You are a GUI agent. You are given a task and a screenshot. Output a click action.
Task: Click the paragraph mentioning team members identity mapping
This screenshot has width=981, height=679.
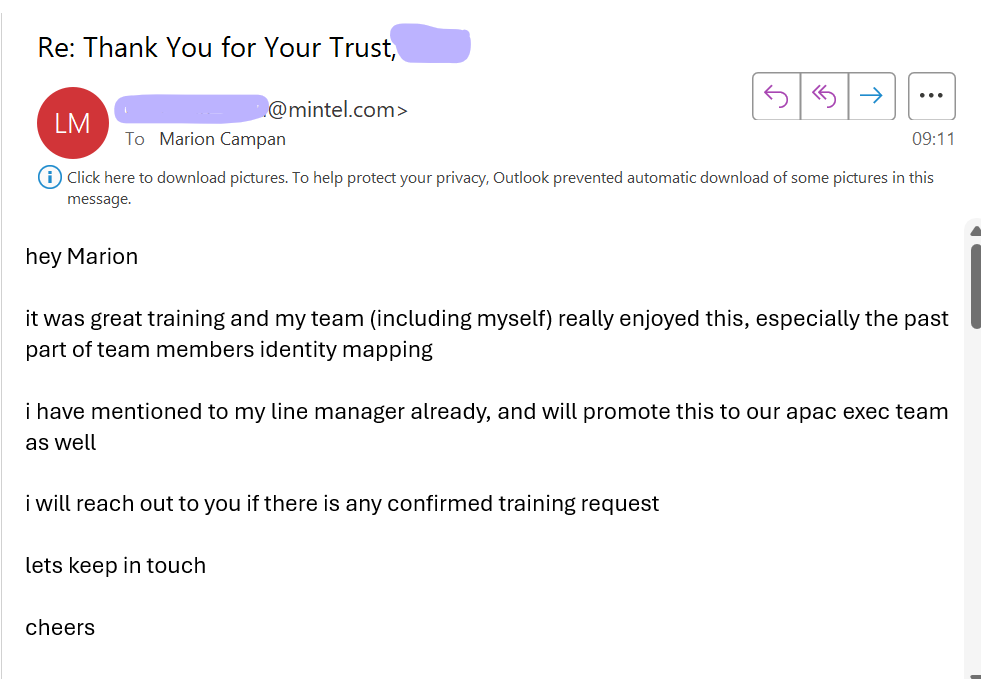(x=487, y=334)
